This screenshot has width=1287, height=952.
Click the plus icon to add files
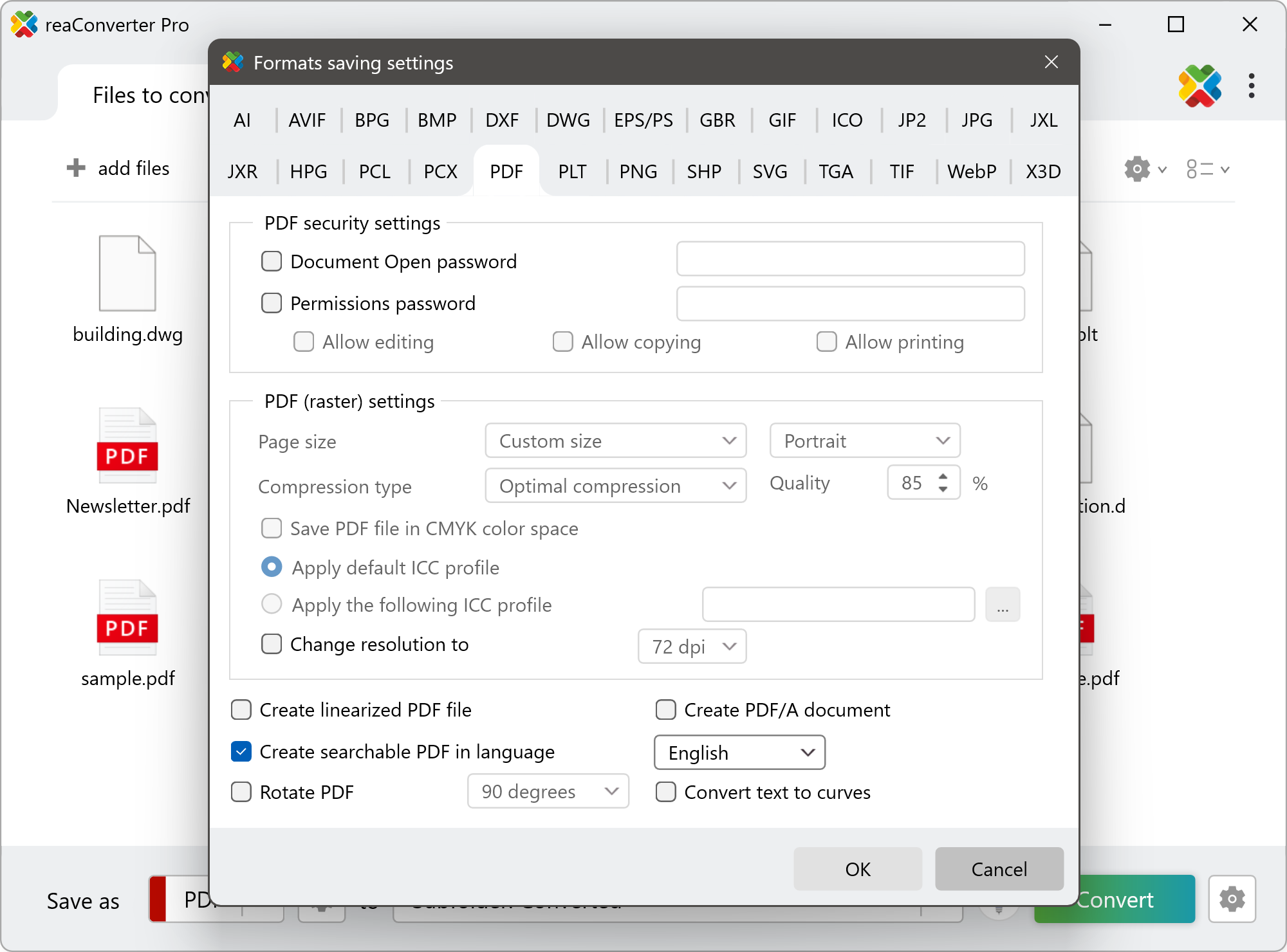click(76, 168)
